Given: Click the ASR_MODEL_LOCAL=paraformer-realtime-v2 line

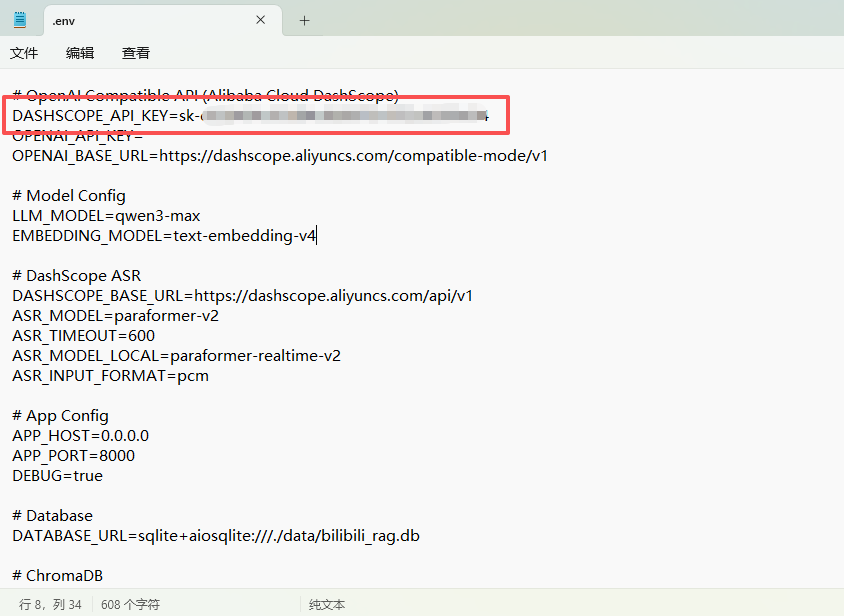Looking at the screenshot, I should pyautogui.click(x=177, y=355).
